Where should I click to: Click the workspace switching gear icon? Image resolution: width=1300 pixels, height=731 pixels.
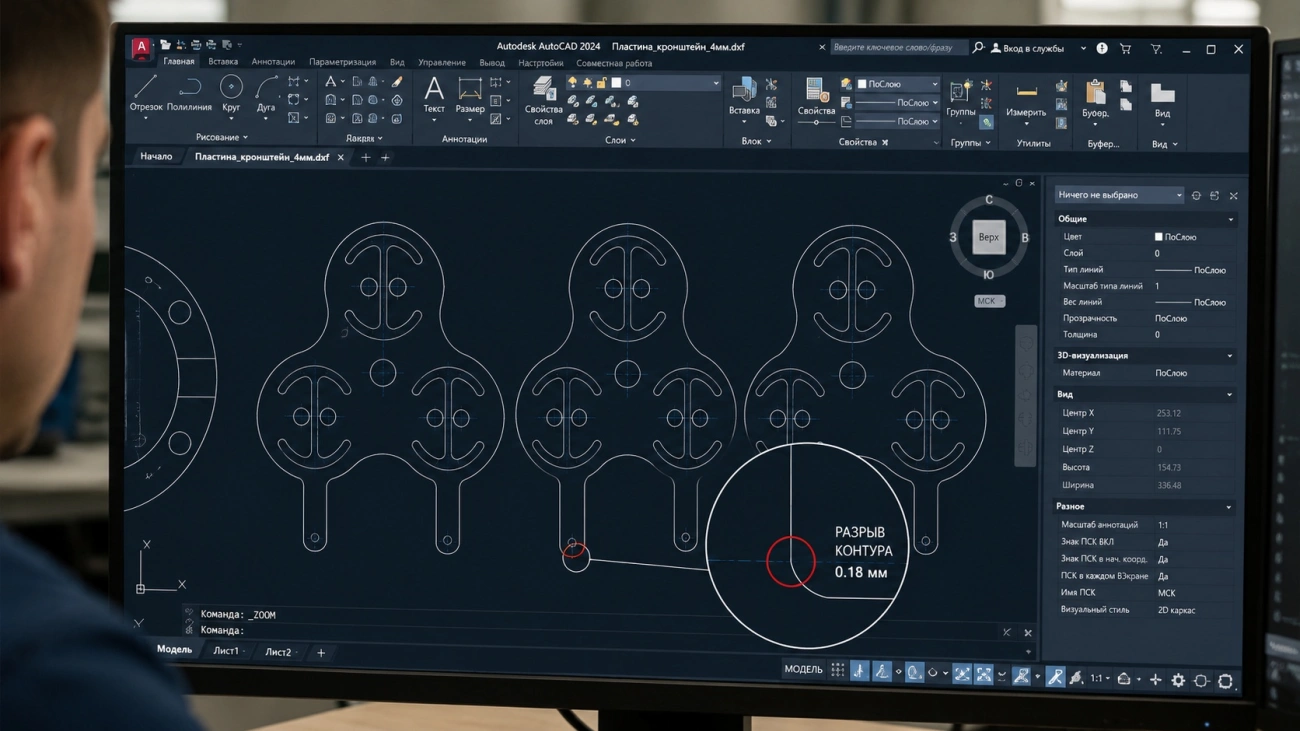point(1178,680)
